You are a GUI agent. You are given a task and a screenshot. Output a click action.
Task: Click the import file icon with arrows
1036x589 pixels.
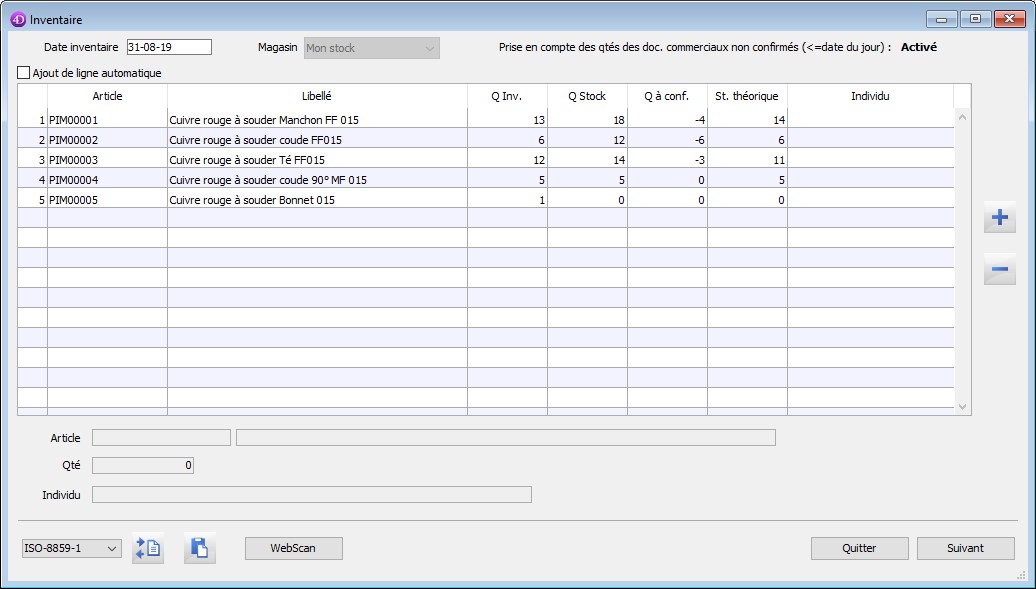[148, 548]
